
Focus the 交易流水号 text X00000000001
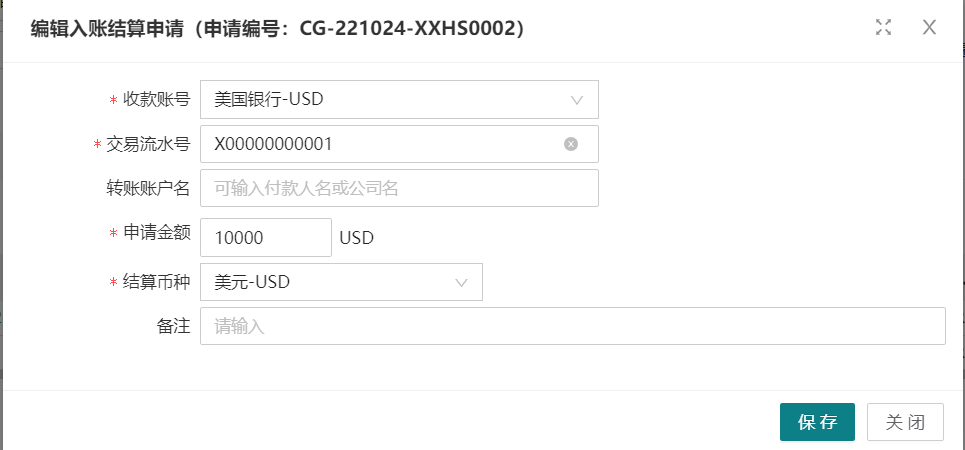[273, 144]
